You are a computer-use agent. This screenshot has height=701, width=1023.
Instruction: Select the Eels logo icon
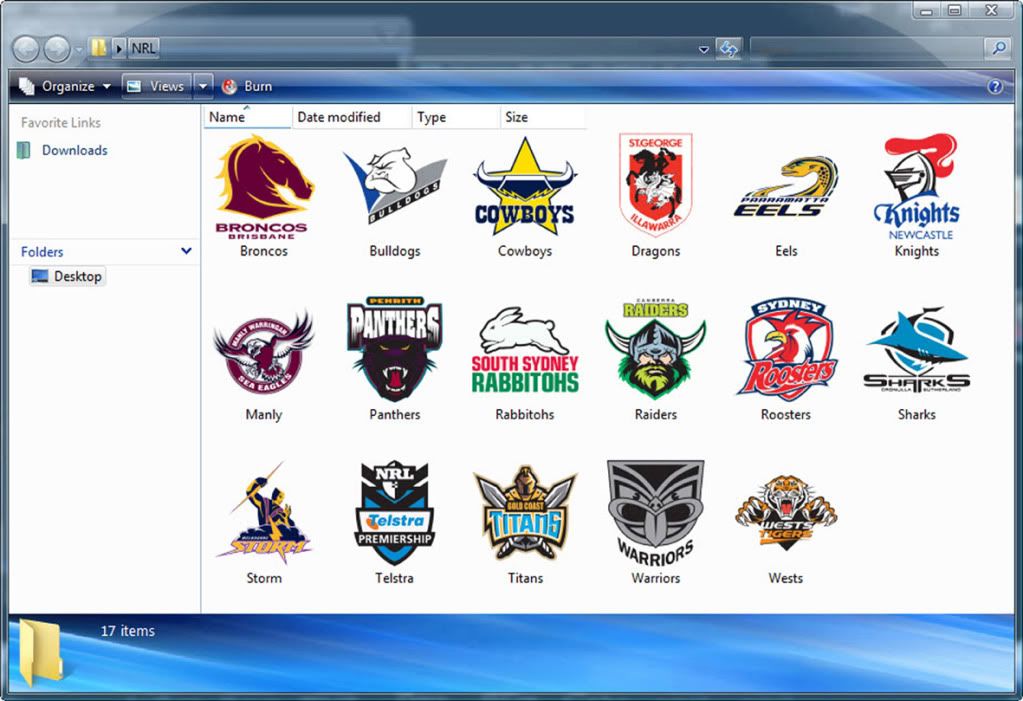click(786, 187)
